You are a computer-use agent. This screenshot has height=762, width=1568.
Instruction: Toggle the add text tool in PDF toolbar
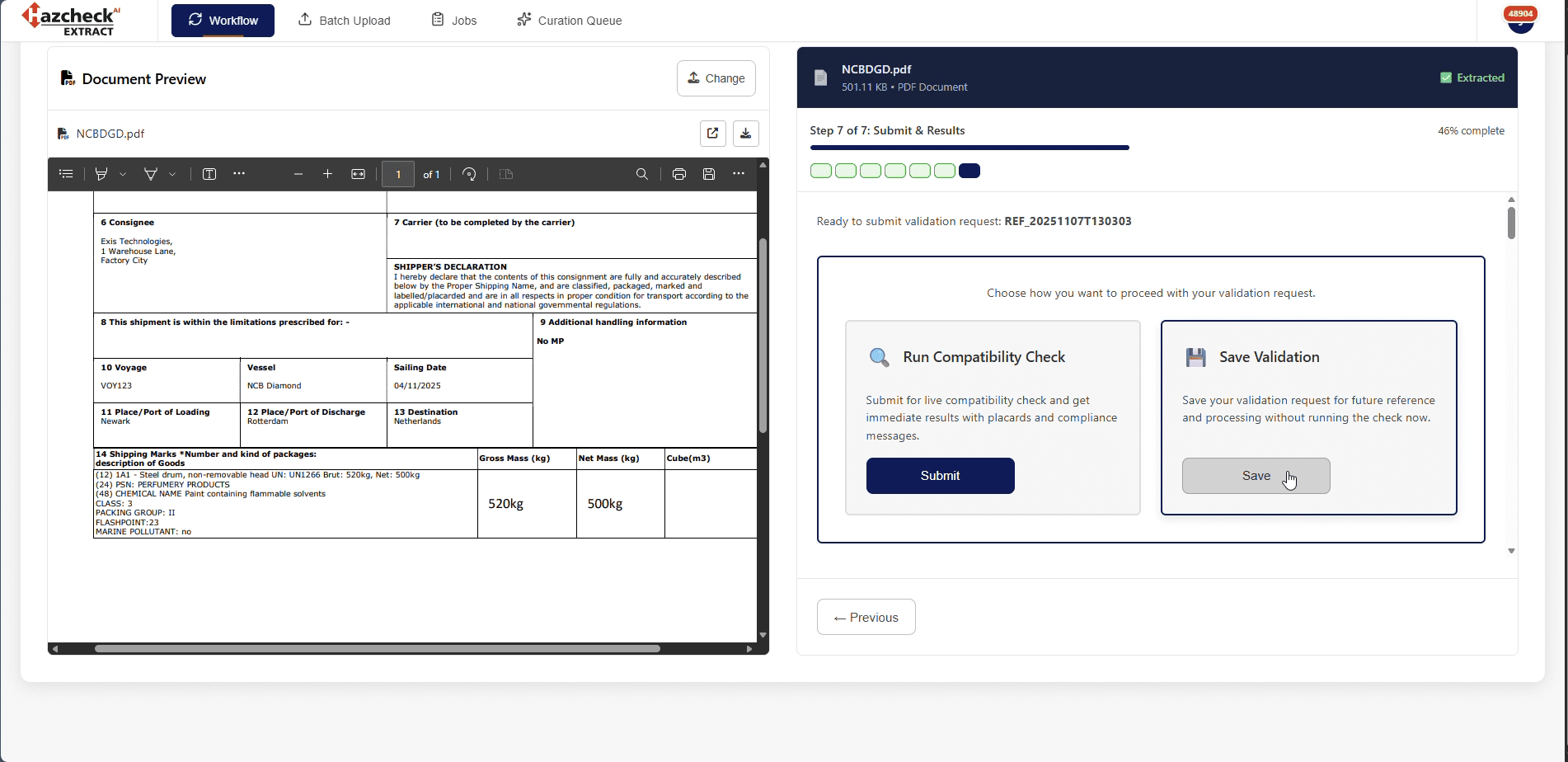(x=209, y=174)
